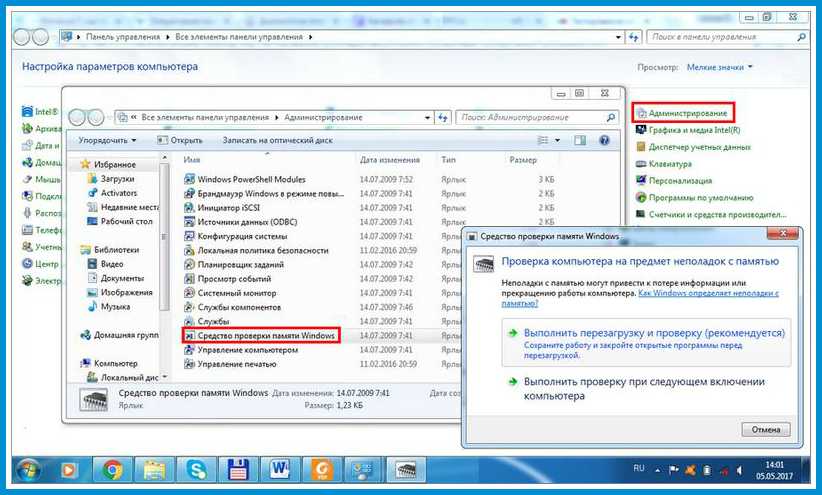Screen dimensions: 822x495
Task: Click the navigation pane vertical scrollbar
Action: click(164, 236)
